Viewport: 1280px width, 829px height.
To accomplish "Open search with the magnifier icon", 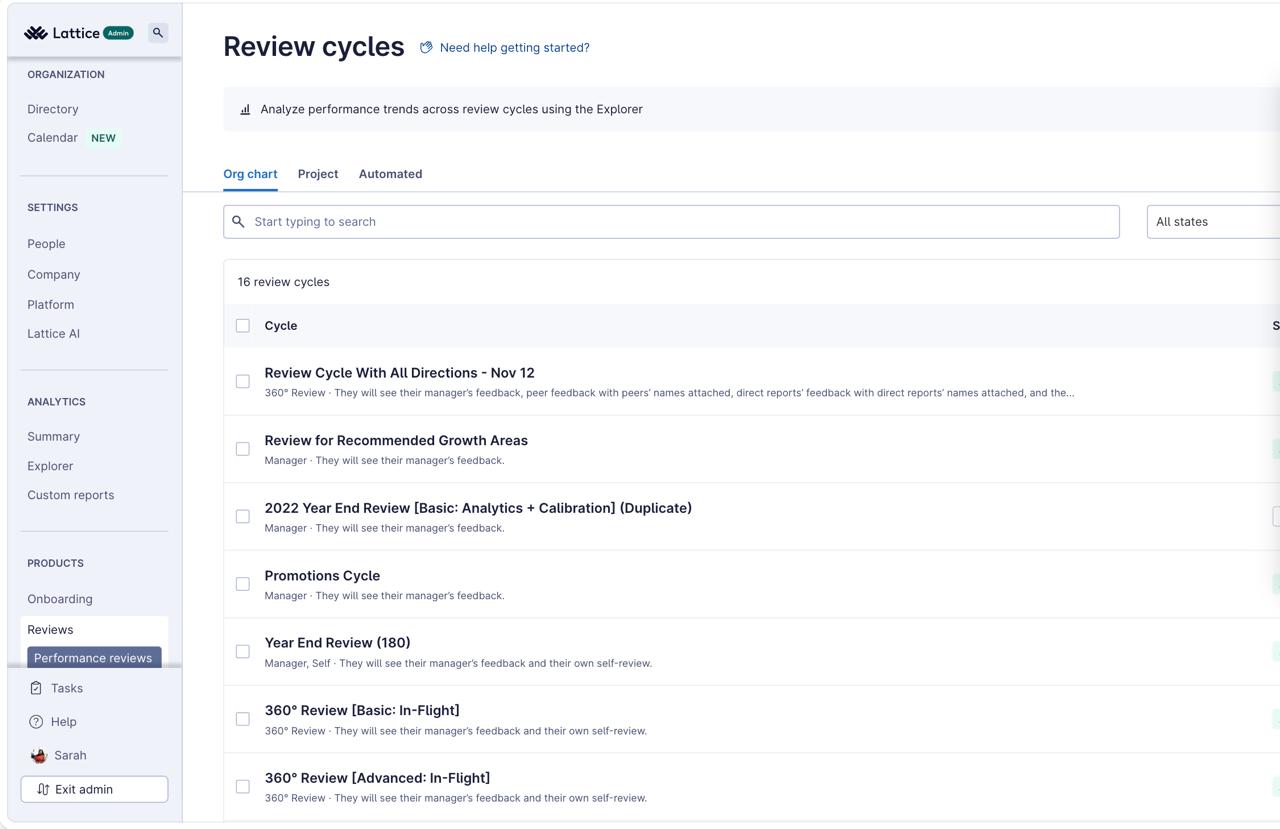I will click(x=158, y=33).
